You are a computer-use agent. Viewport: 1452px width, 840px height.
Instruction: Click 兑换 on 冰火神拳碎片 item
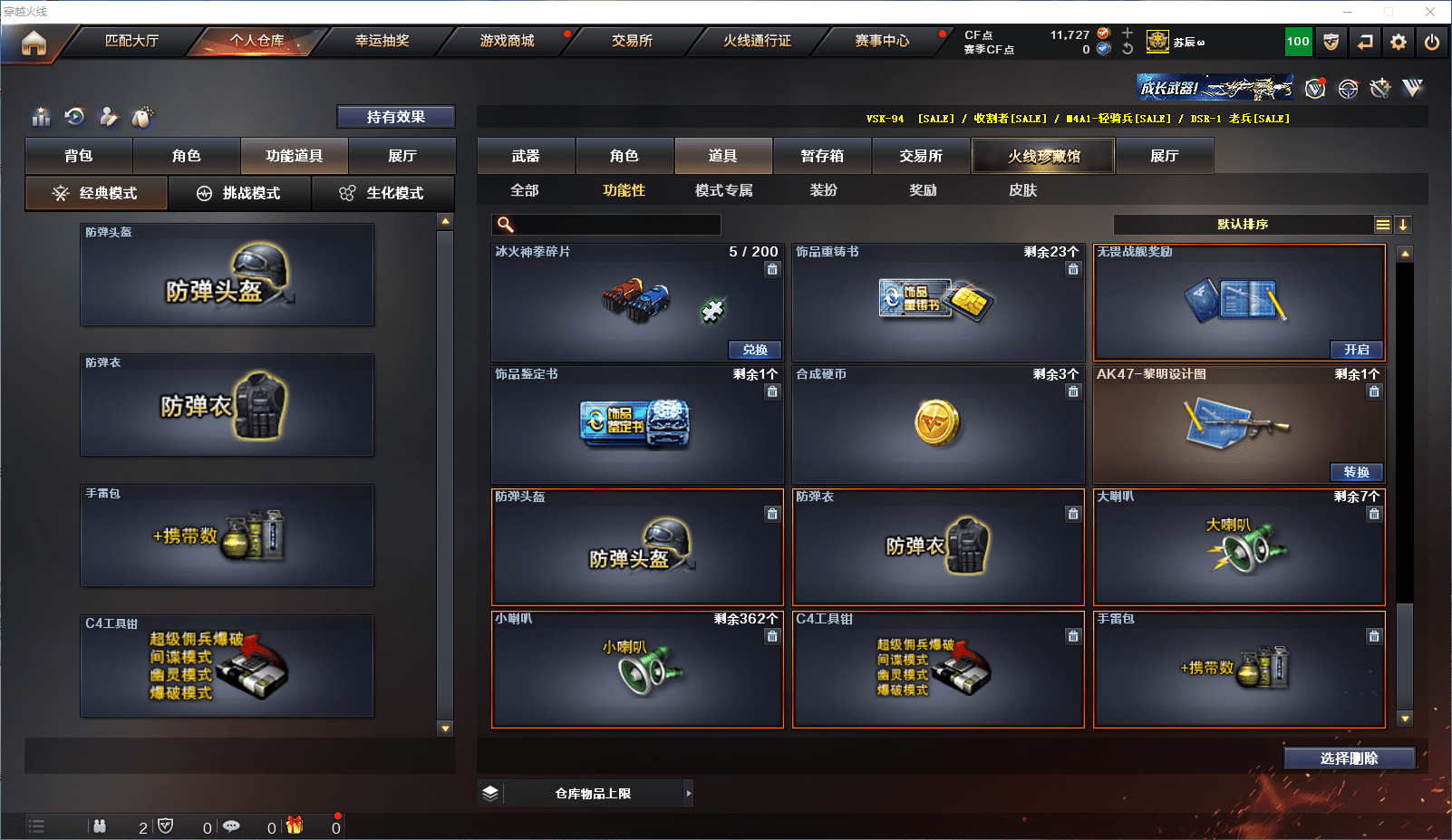(755, 350)
